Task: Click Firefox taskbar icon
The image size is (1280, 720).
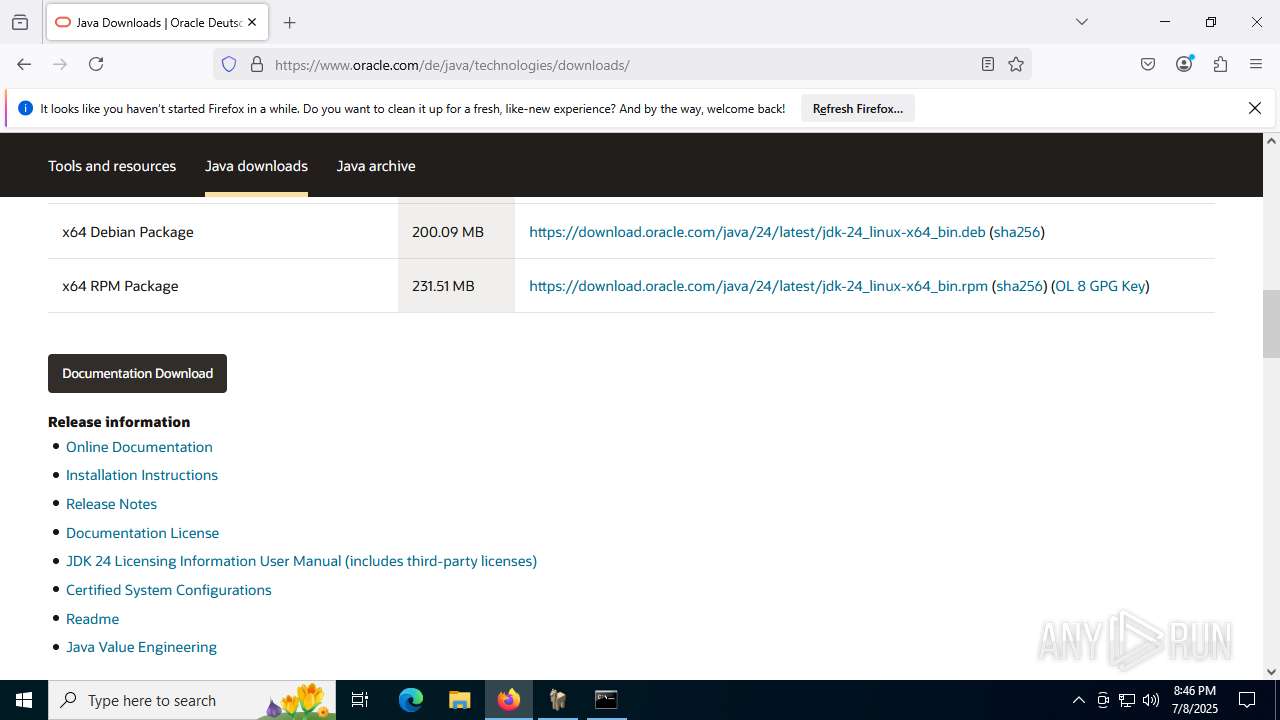Action: tap(509, 700)
